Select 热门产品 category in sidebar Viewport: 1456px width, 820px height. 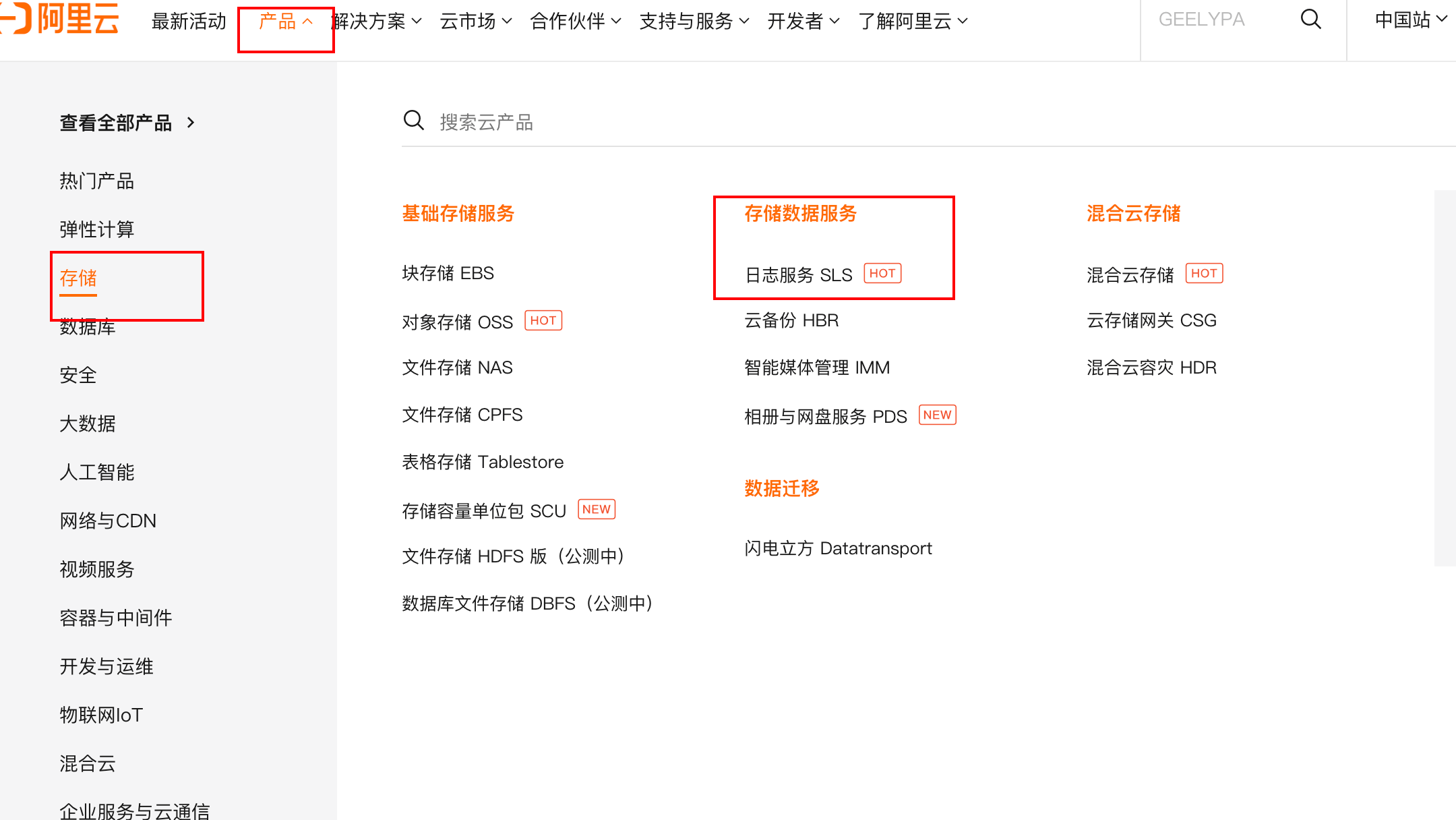97,181
